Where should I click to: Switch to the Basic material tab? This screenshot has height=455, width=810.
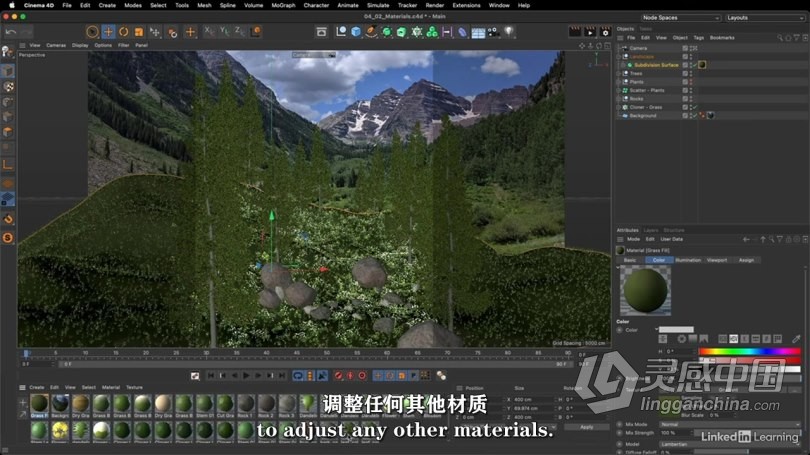point(630,260)
